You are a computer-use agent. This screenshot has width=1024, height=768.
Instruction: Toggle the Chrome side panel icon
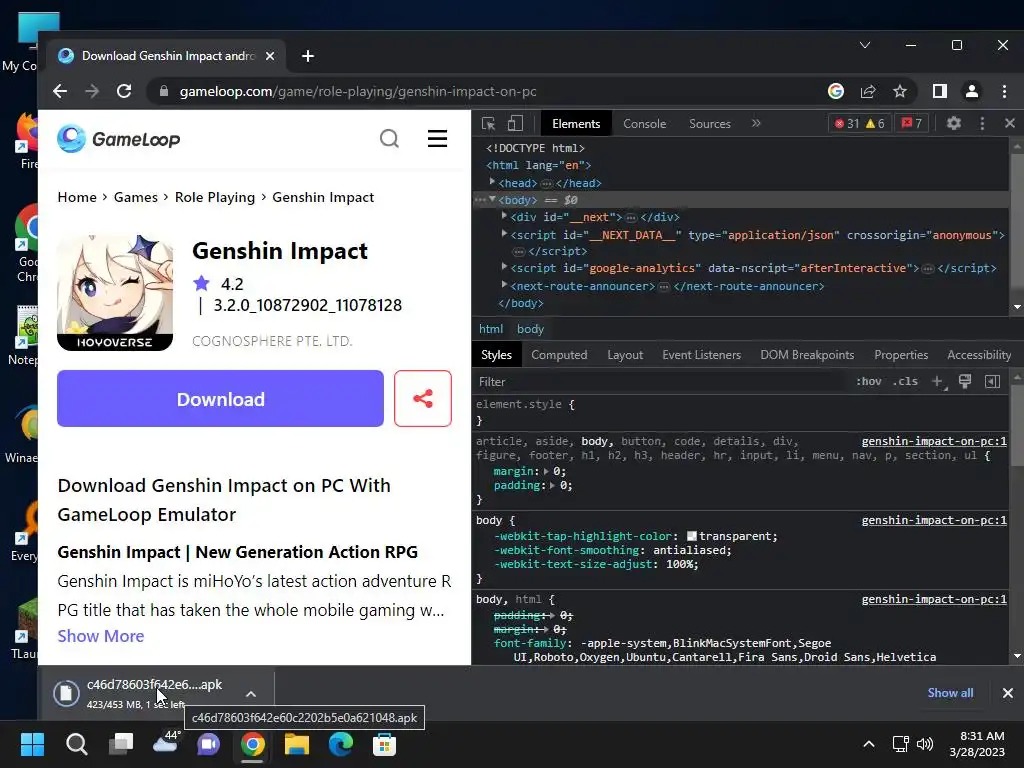940,91
